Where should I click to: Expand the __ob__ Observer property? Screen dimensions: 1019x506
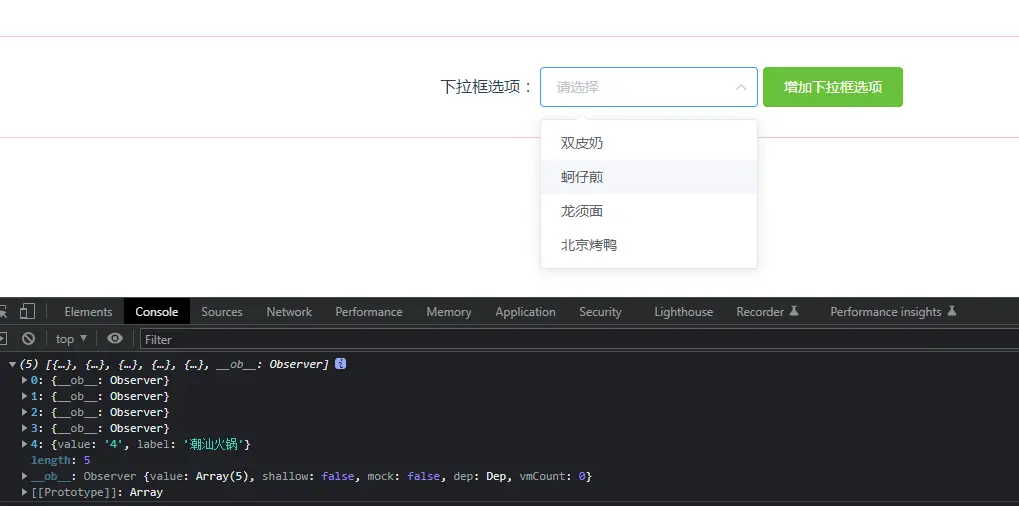point(25,476)
